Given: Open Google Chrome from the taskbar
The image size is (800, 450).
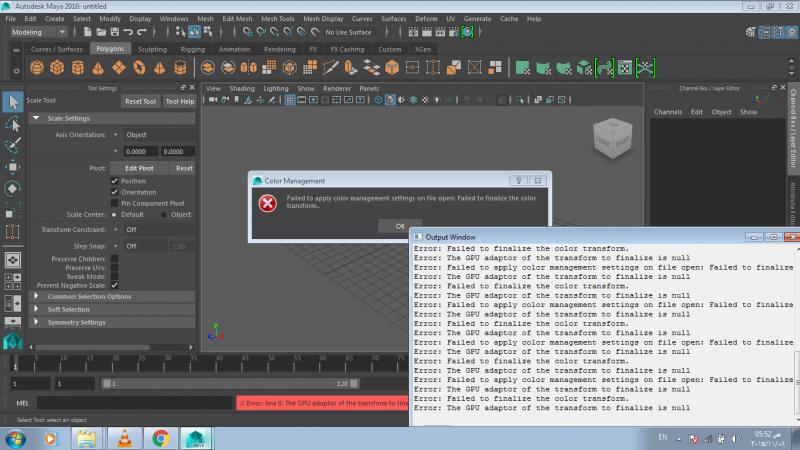Looking at the screenshot, I should [160, 438].
